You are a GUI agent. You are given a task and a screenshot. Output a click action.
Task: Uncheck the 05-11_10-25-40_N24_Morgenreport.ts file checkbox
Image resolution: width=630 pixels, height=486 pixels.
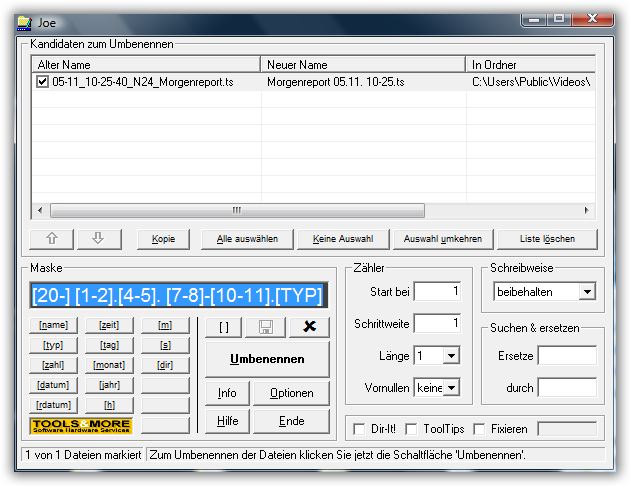pyautogui.click(x=42, y=82)
